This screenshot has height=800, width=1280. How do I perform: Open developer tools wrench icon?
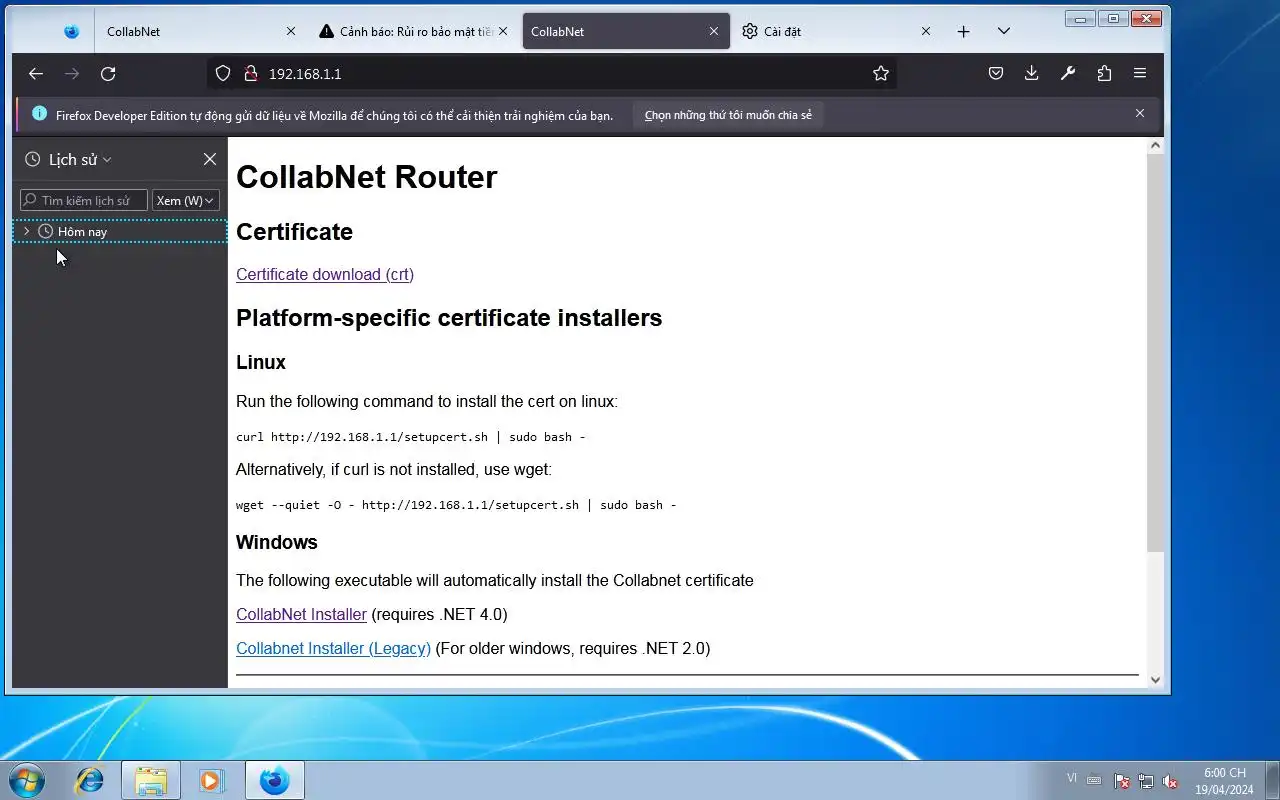click(1068, 73)
